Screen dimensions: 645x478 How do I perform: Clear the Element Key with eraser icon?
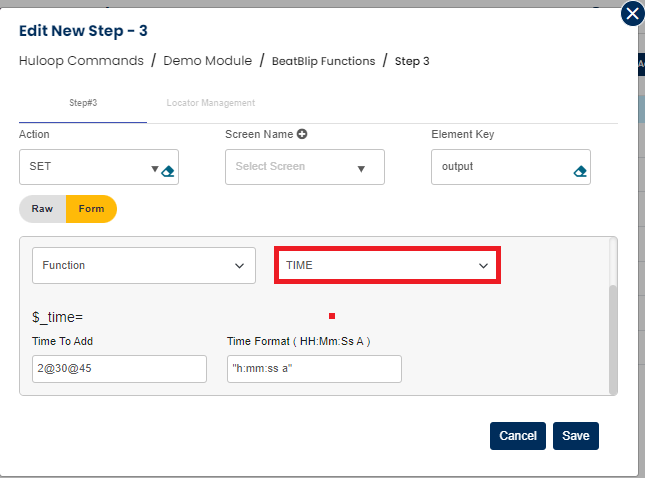click(x=580, y=171)
